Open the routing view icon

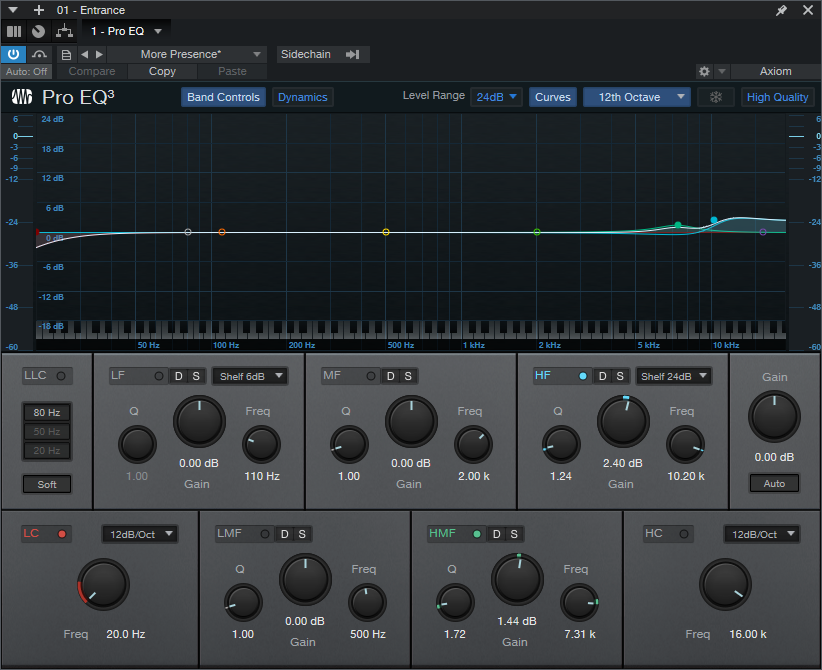(x=64, y=31)
